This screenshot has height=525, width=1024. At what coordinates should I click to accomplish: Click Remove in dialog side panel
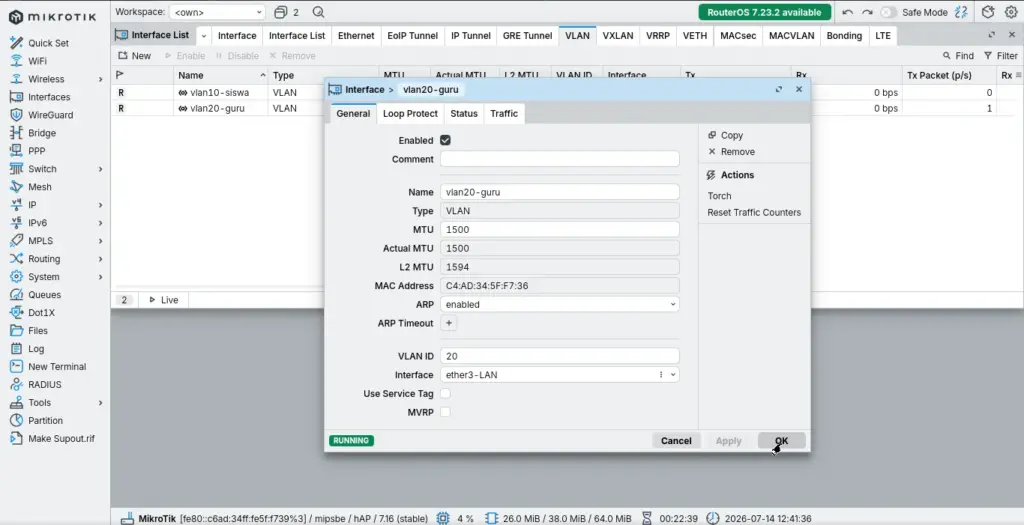[731, 151]
